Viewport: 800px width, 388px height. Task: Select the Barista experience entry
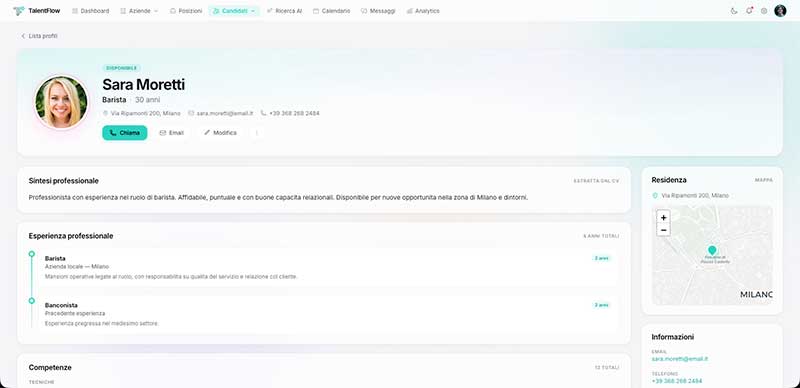coord(329,268)
